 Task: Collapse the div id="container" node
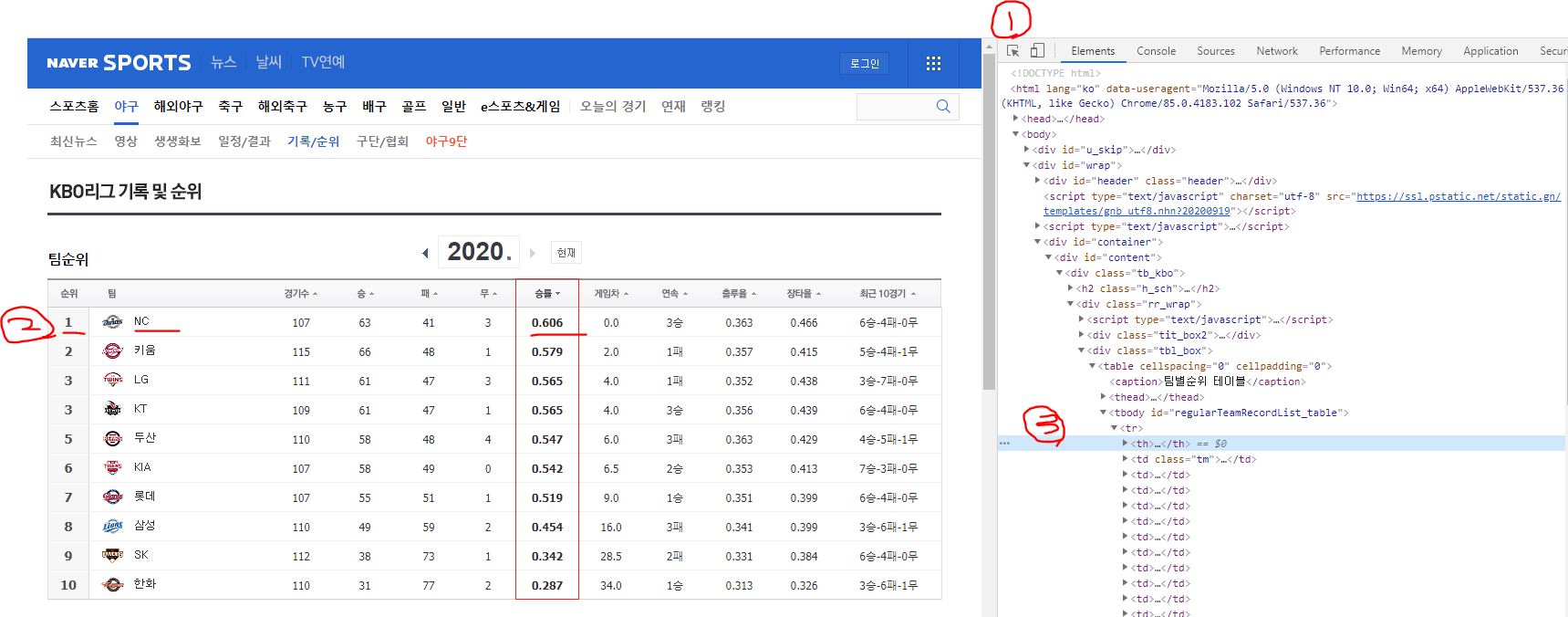pyautogui.click(x=1038, y=242)
